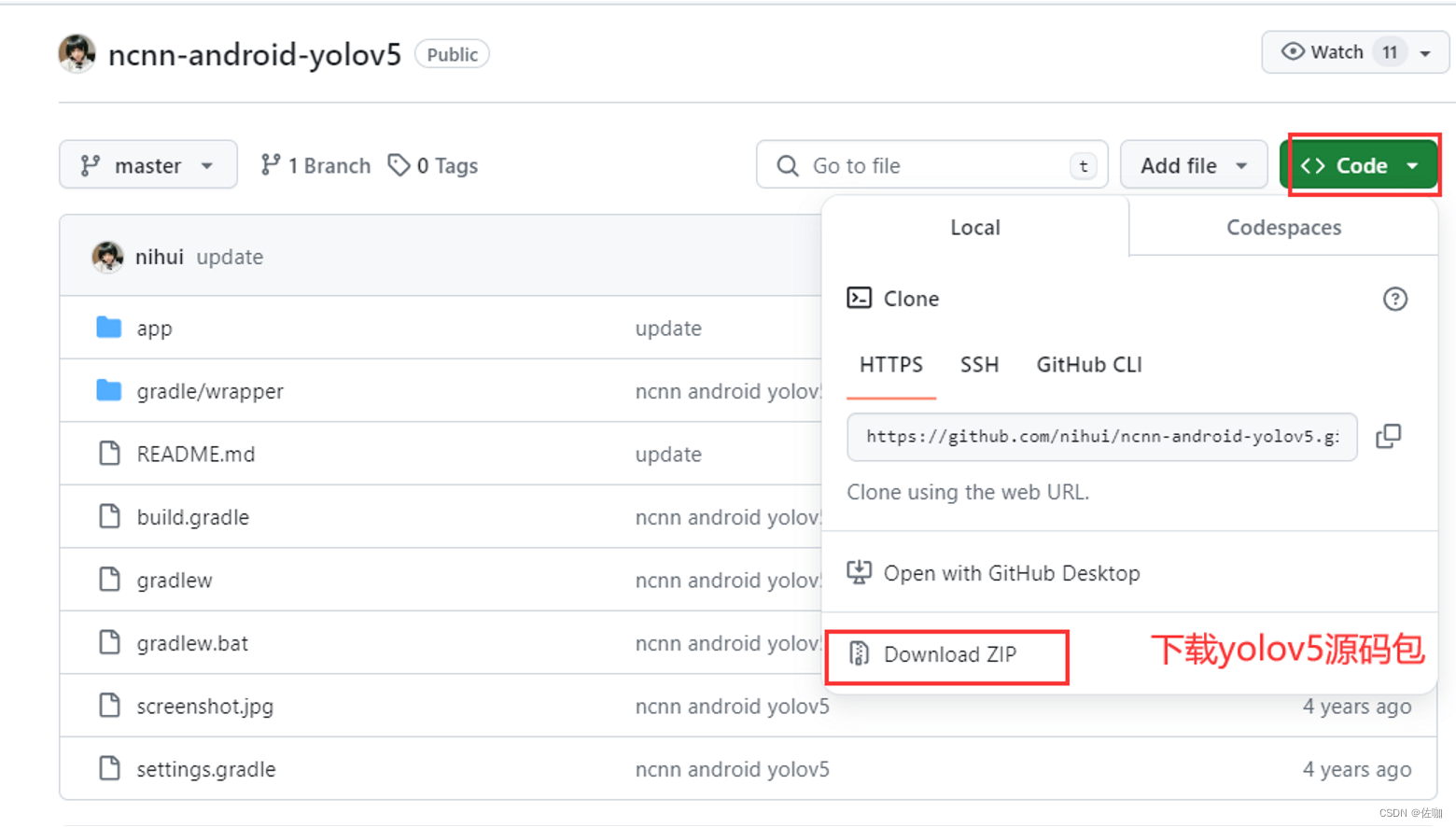This screenshot has width=1456, height=827.
Task: Click the gradlew.bat file icon
Action: coord(109,642)
